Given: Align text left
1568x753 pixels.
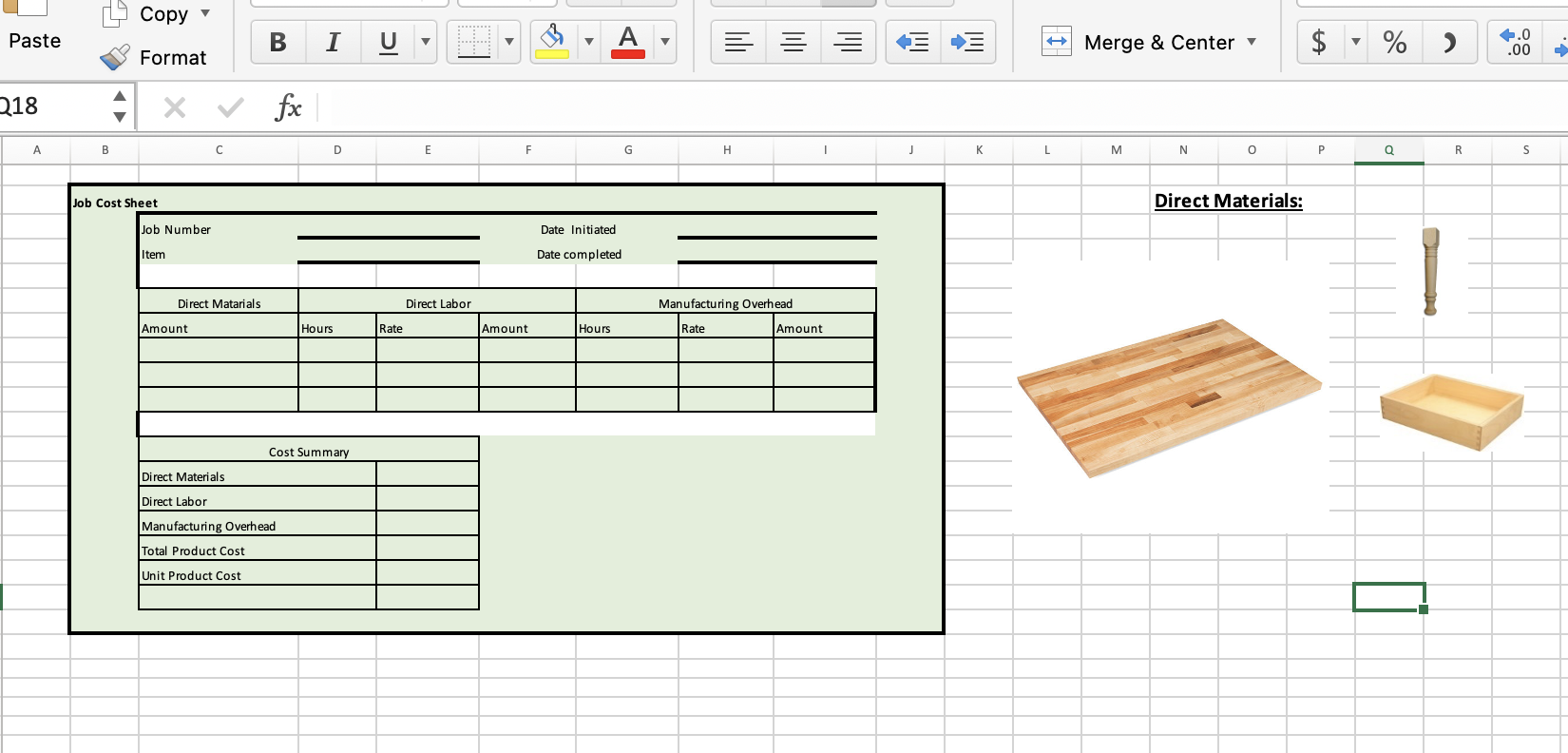Looking at the screenshot, I should point(738,42).
